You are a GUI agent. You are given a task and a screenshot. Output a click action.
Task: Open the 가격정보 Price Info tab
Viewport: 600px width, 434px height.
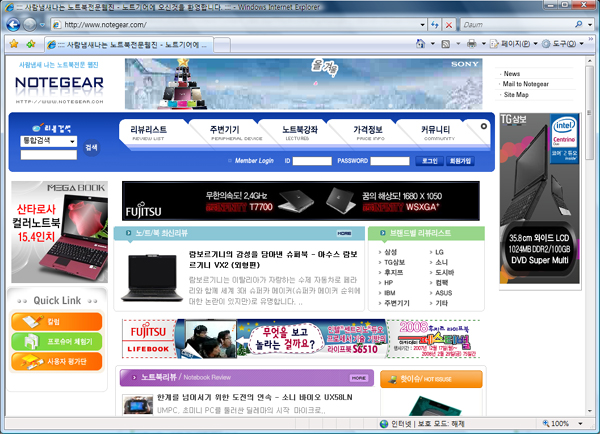point(368,133)
